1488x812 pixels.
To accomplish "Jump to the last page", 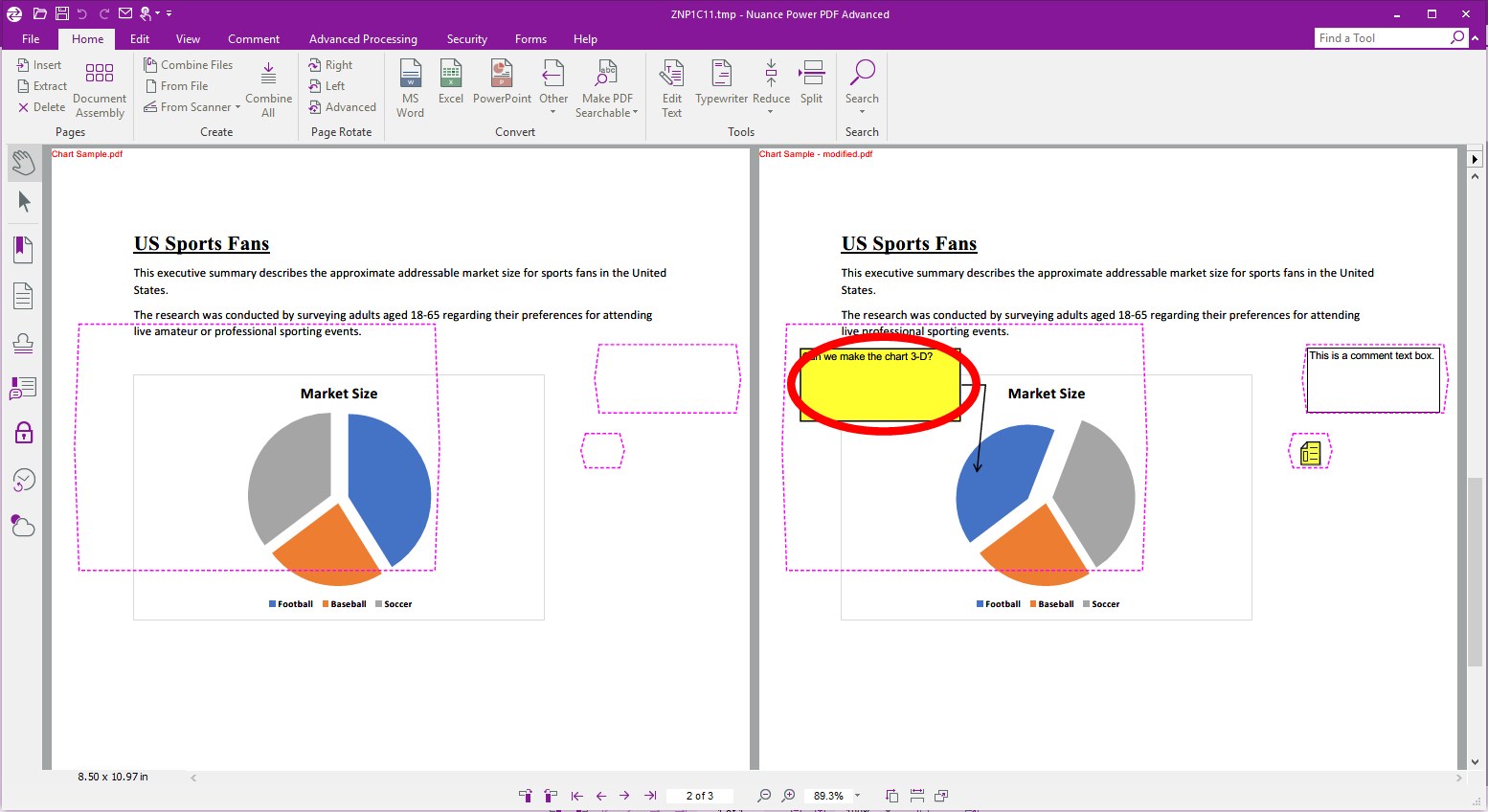I will (x=650, y=795).
